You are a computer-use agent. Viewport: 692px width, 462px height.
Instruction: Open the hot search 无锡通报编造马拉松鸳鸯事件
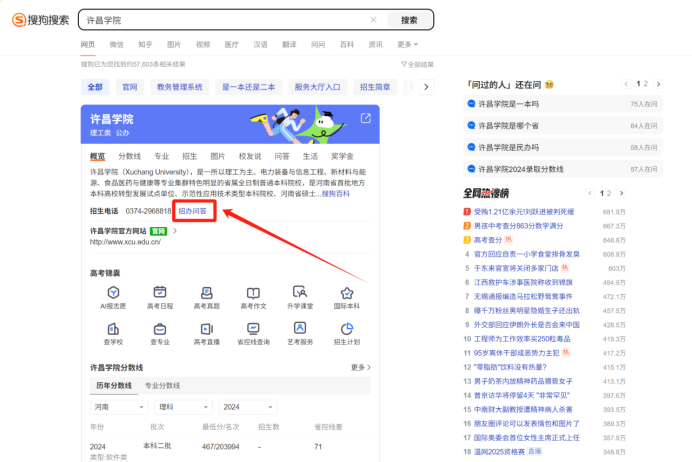(523, 297)
